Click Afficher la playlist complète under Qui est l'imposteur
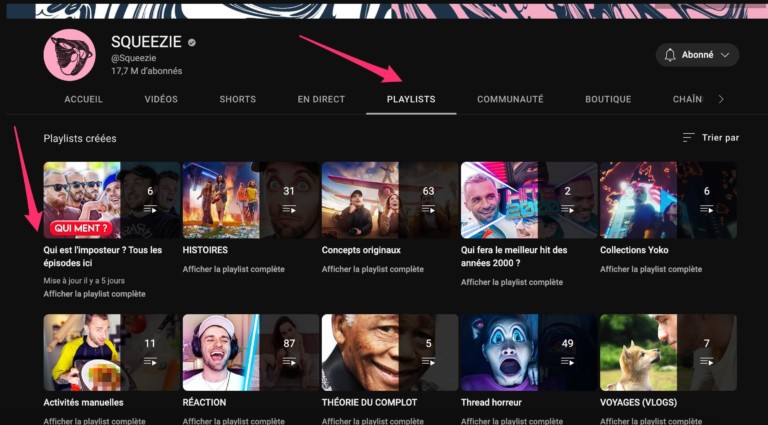The image size is (768, 425). coord(95,294)
